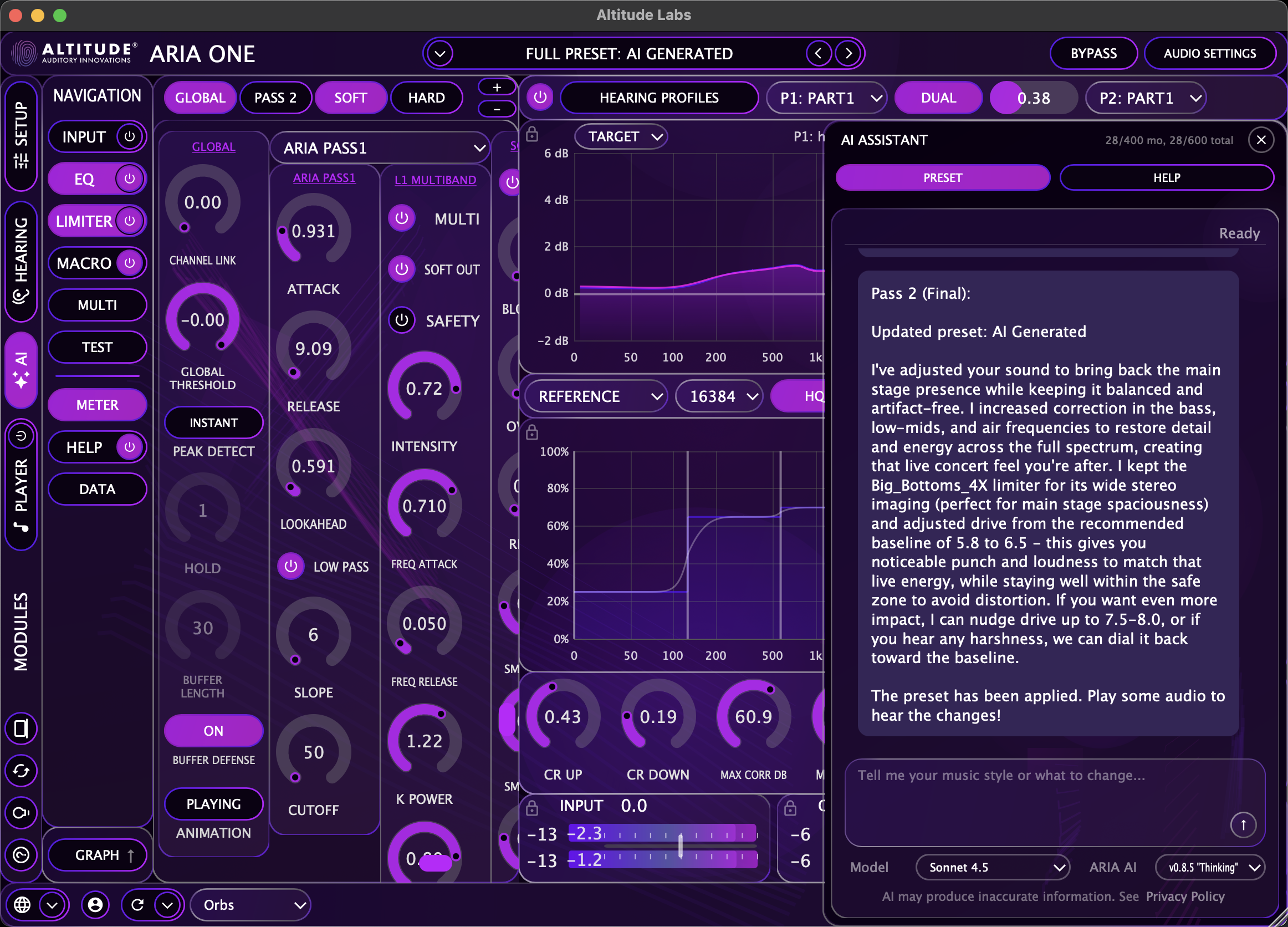Toggle the EQ power switch
Viewport: 1288px width, 927px height.
(130, 179)
